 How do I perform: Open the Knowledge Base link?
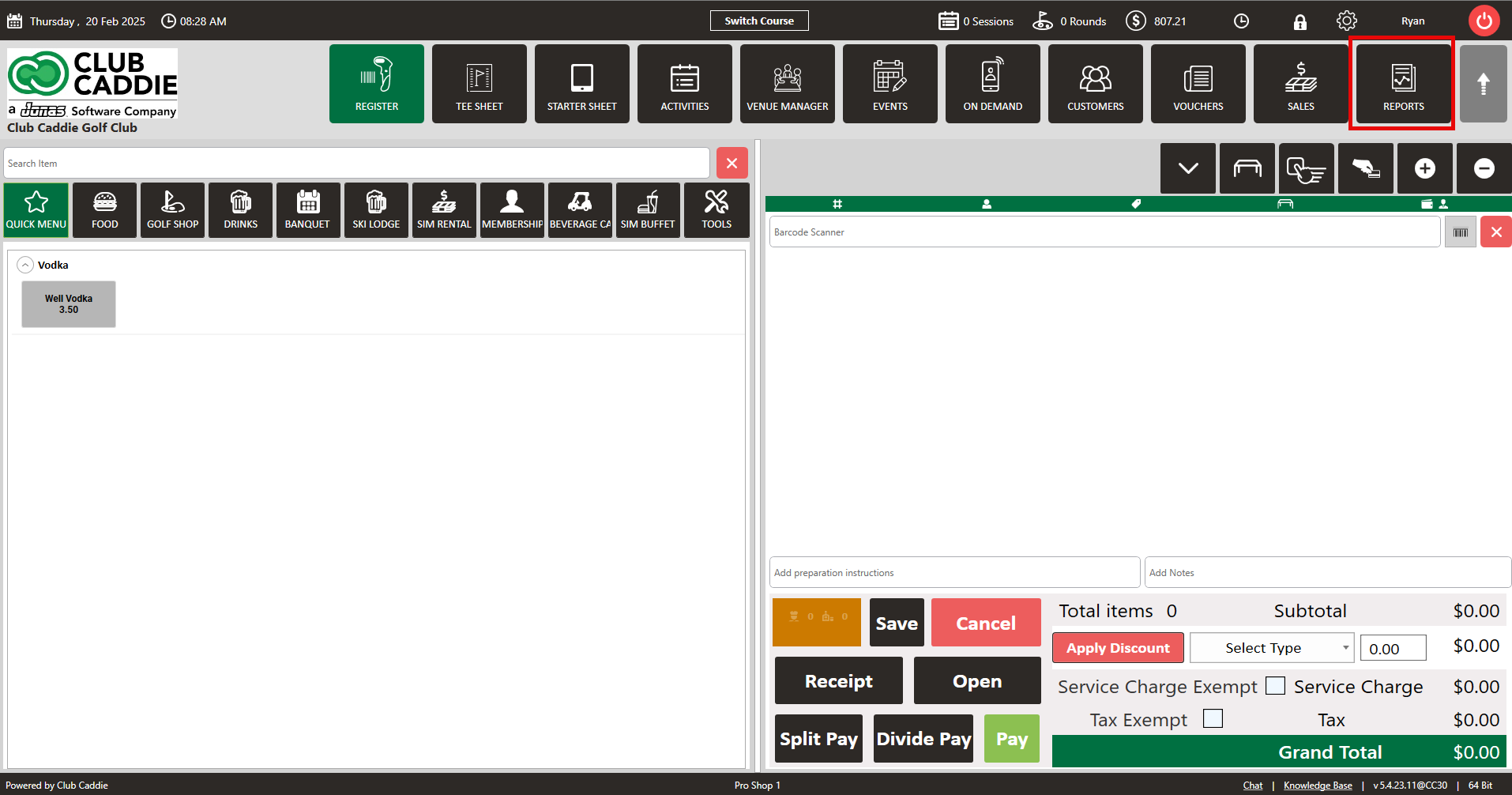coord(1318,786)
